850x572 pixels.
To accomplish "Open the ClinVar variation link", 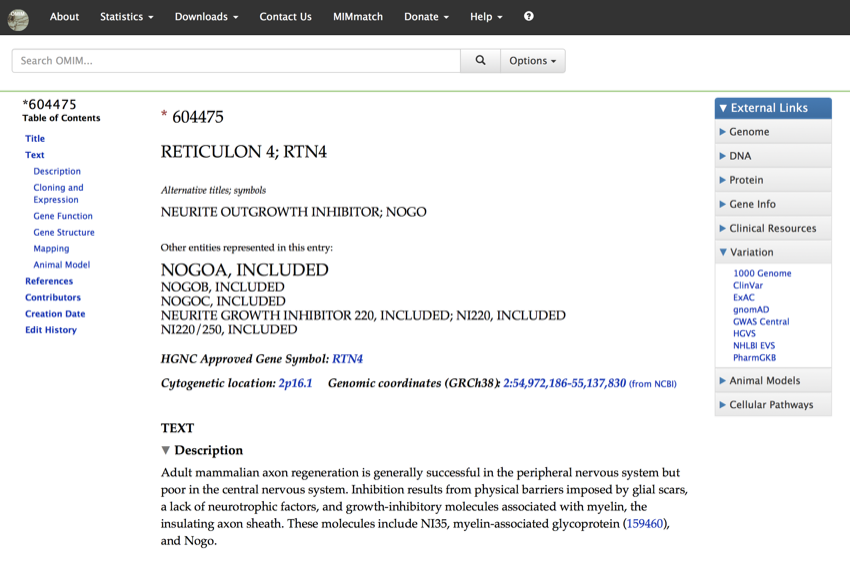I will [747, 286].
